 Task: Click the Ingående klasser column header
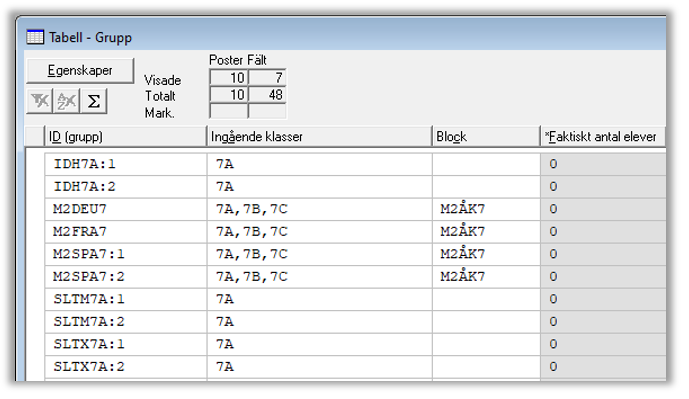319,137
